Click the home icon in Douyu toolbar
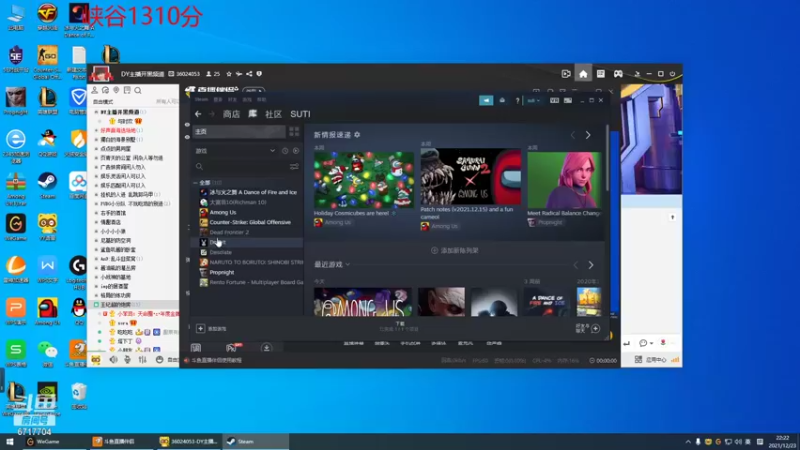800x450 pixels. pos(583,74)
